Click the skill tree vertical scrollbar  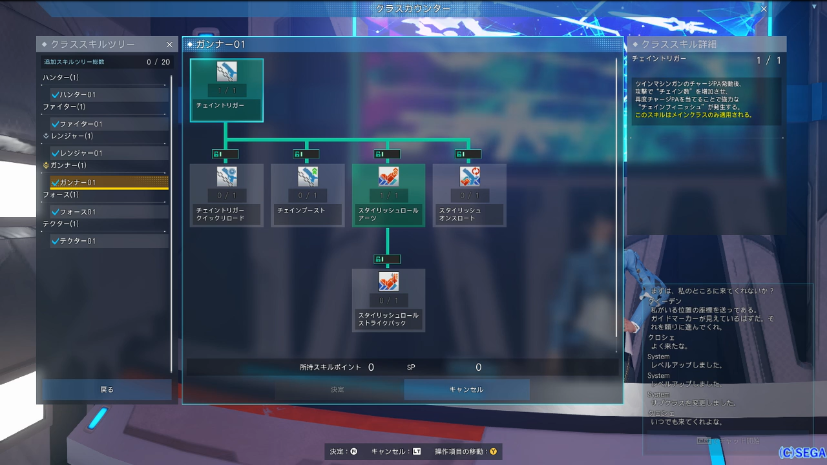(617, 198)
